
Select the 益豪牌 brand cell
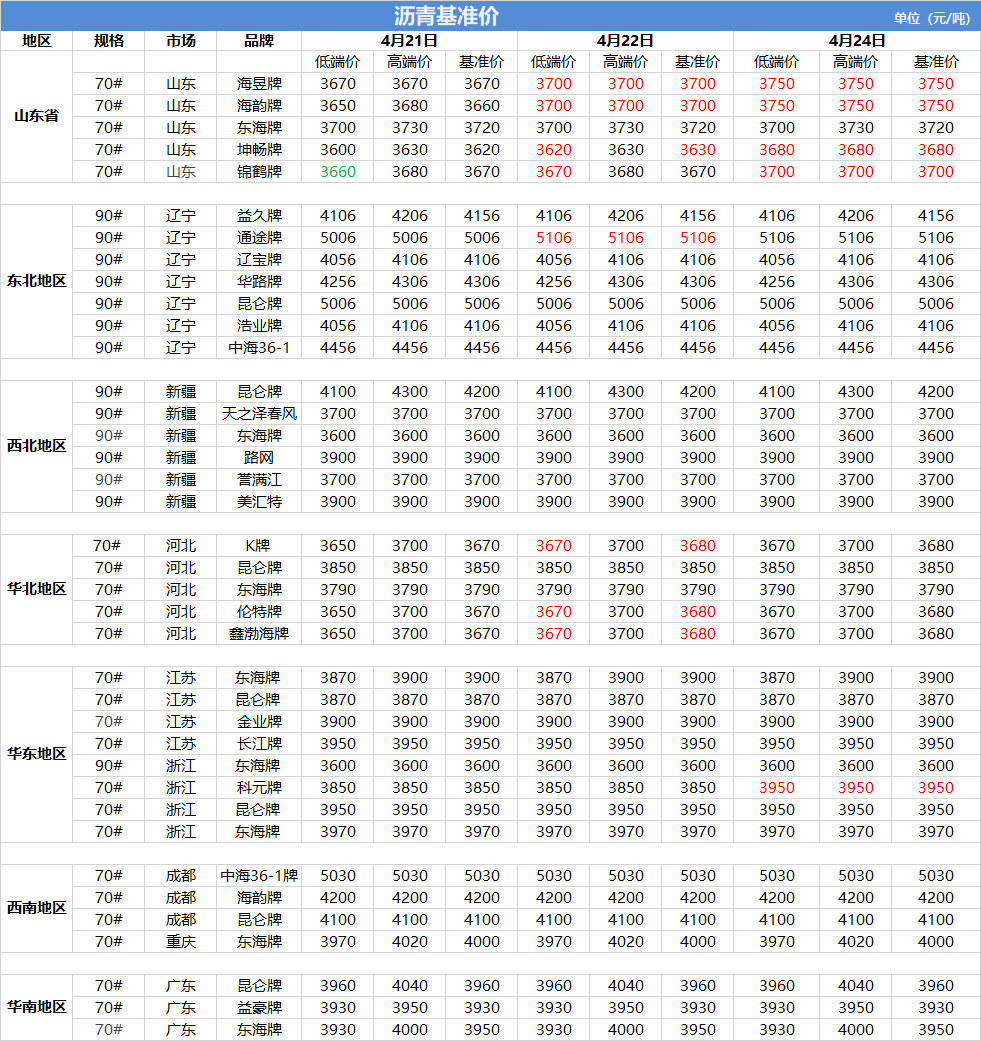click(259, 1008)
